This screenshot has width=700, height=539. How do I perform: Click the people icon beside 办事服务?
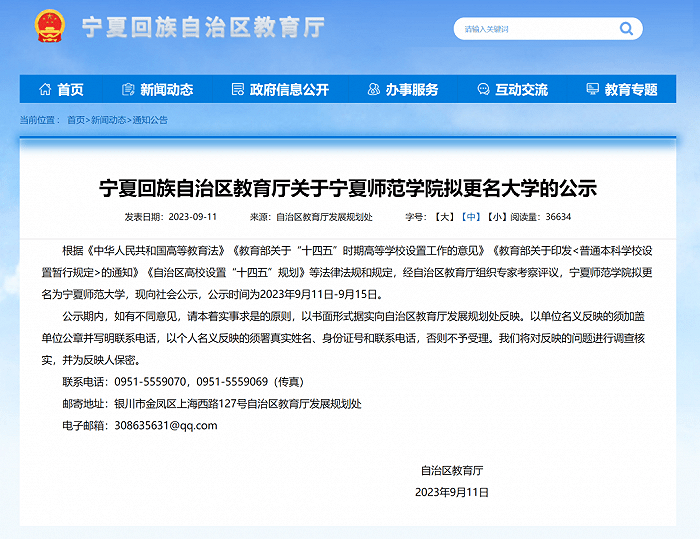tap(374, 89)
